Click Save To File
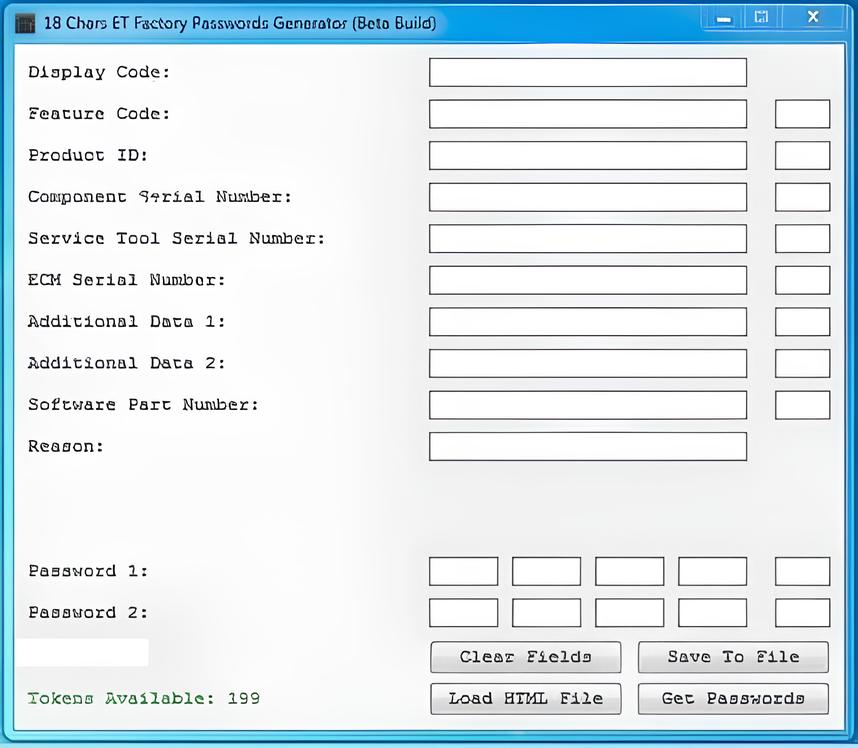The width and height of the screenshot is (858, 748). 733,657
